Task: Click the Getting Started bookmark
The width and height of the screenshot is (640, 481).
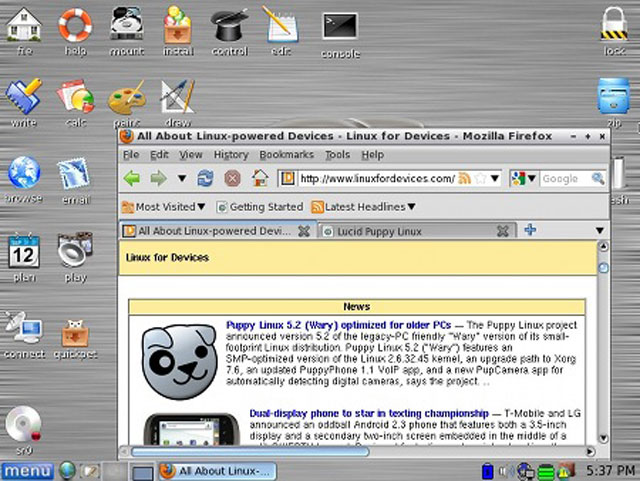Action: click(260, 207)
